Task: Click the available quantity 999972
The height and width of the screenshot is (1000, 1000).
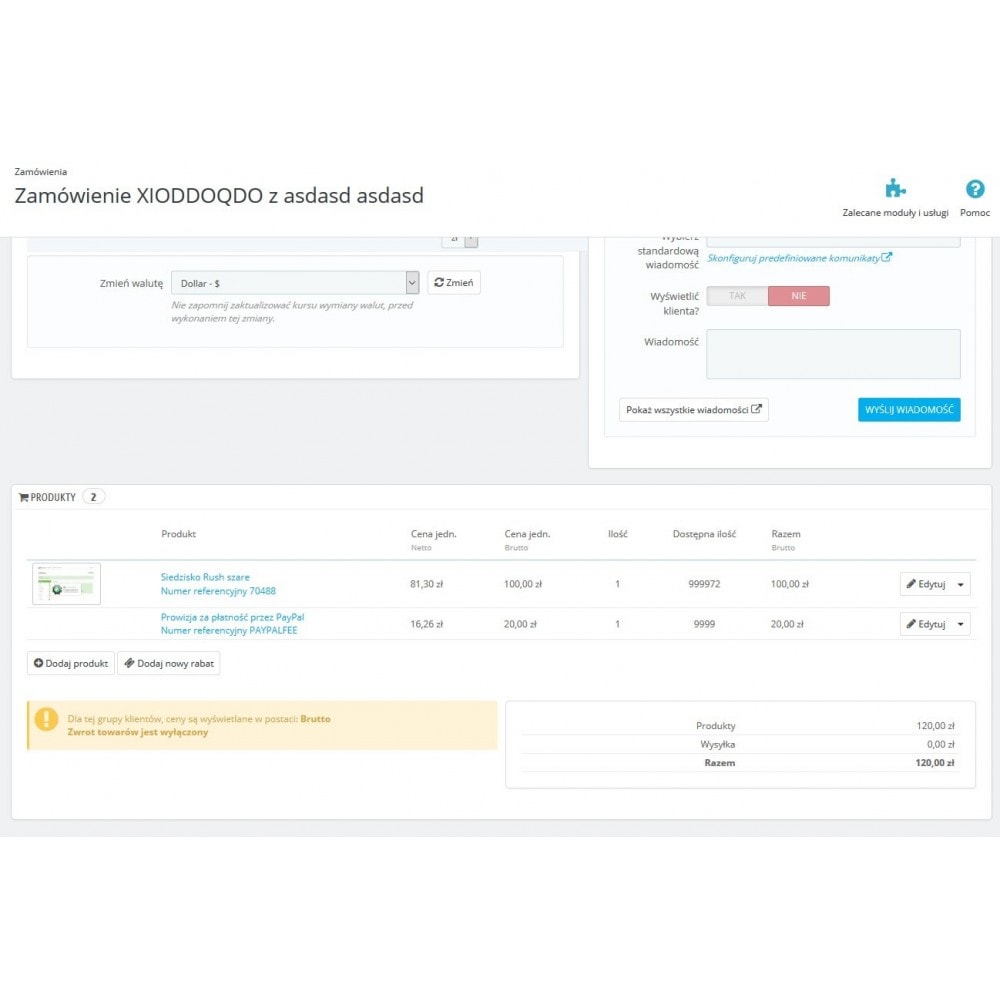Action: 704,584
